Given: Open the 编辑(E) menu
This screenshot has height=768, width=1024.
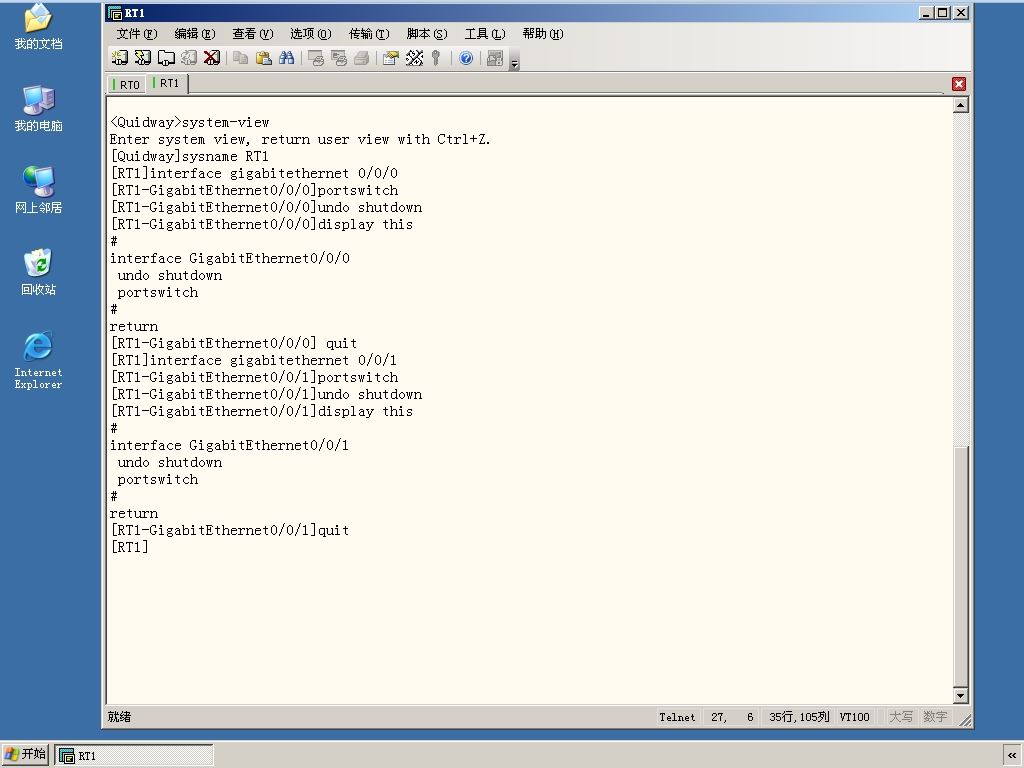Looking at the screenshot, I should [x=195, y=34].
